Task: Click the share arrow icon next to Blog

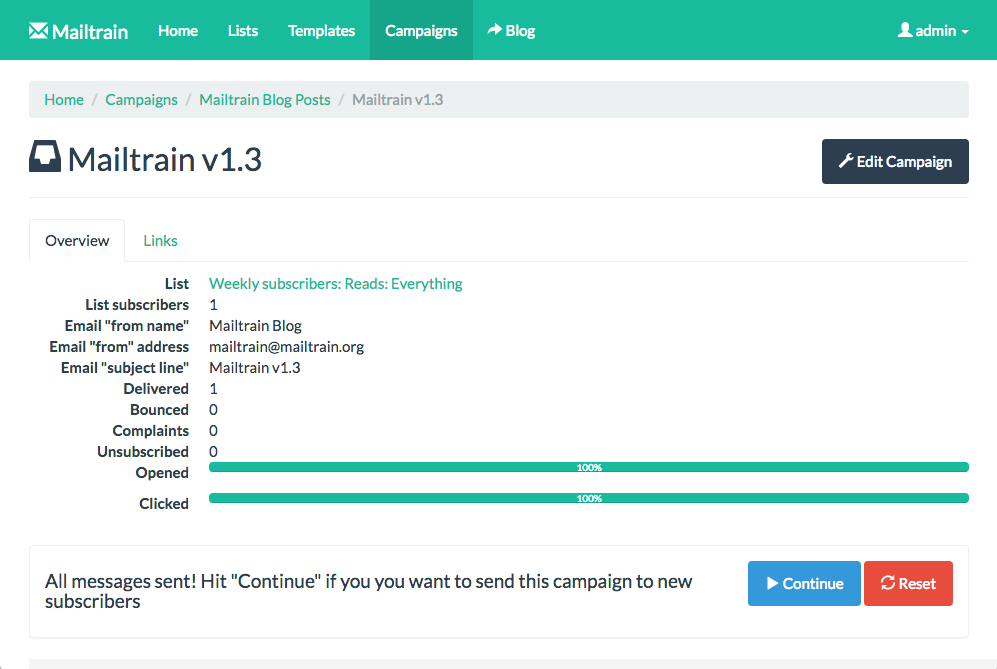Action: (x=494, y=30)
